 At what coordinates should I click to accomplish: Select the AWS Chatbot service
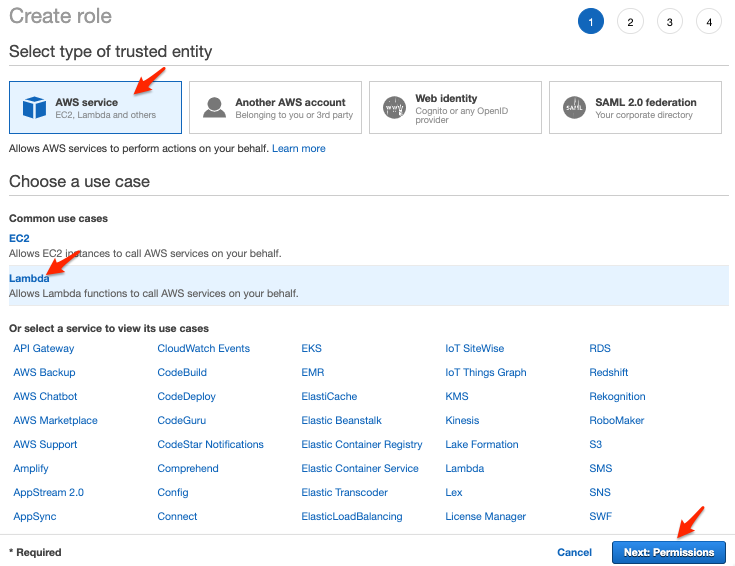45,396
